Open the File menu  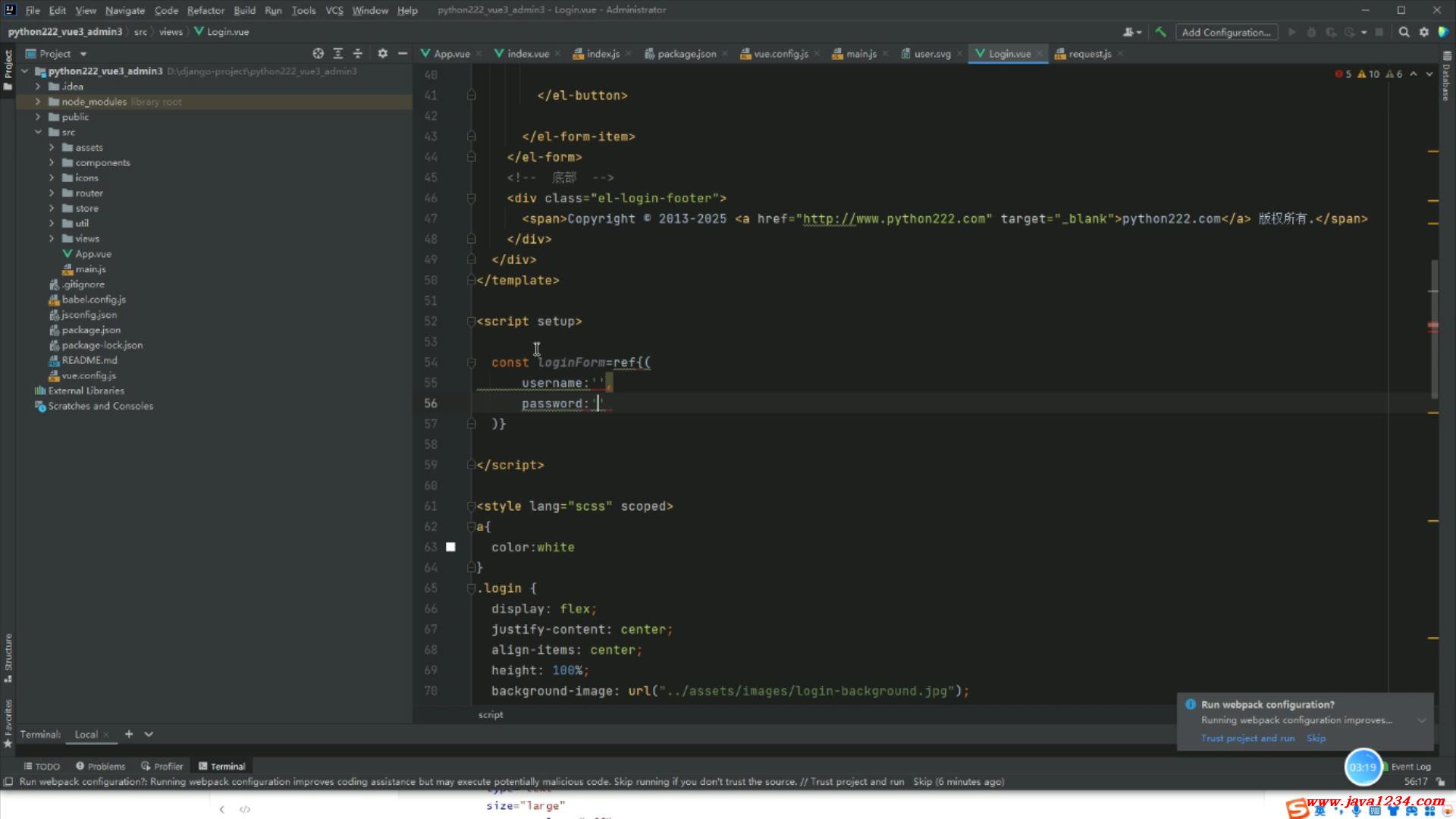click(x=33, y=10)
